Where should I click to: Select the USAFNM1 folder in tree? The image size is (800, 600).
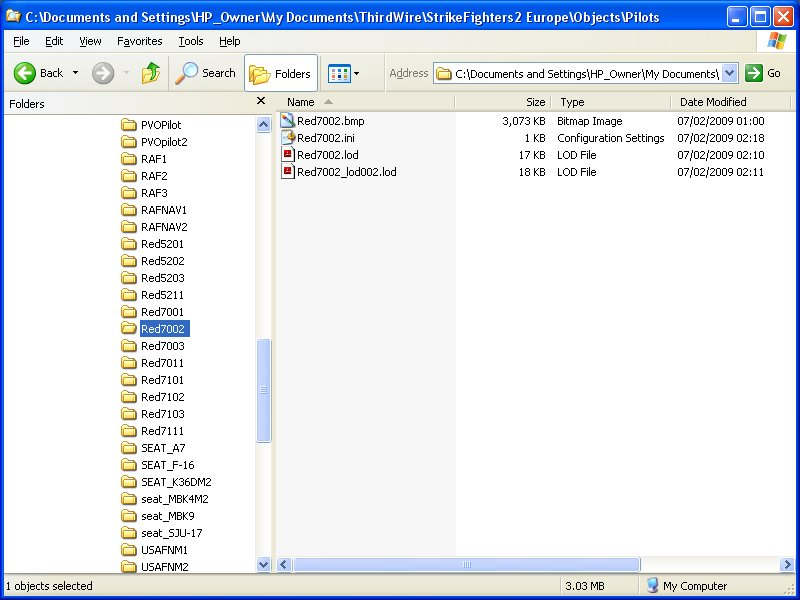164,550
